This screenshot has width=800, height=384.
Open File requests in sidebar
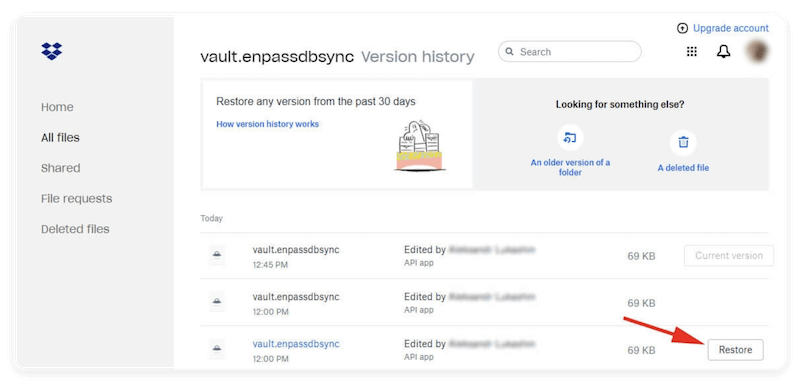[x=77, y=198]
